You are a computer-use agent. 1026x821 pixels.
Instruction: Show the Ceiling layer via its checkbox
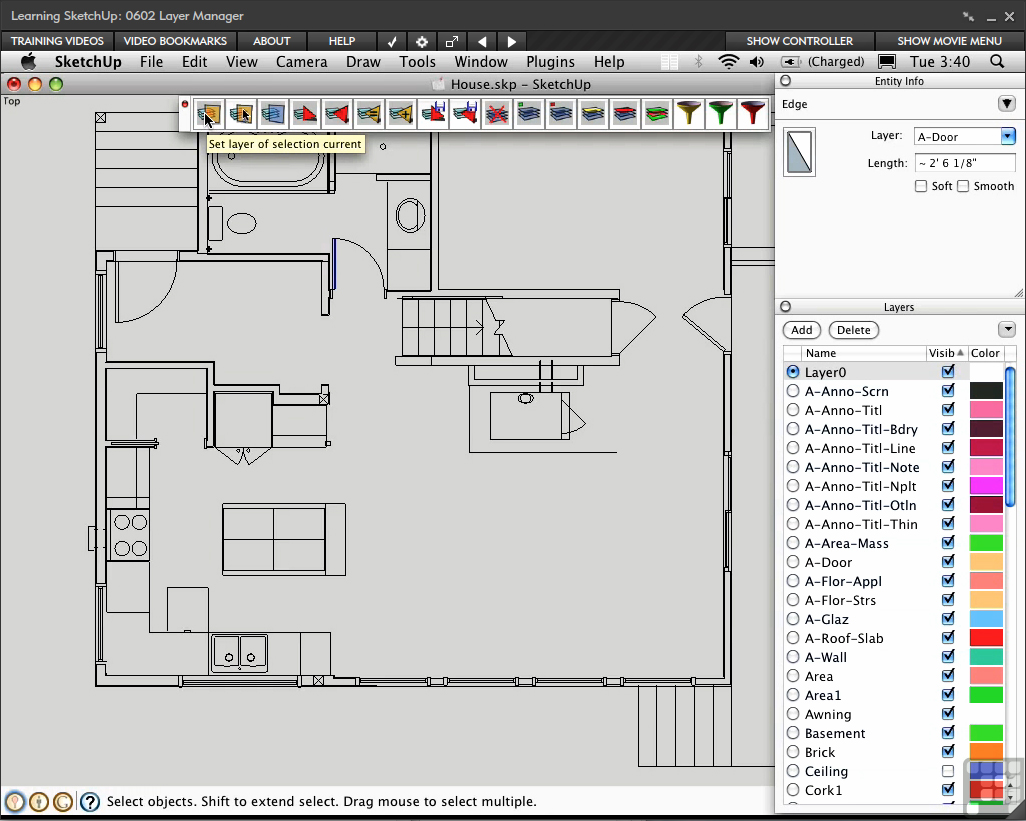[x=947, y=771]
